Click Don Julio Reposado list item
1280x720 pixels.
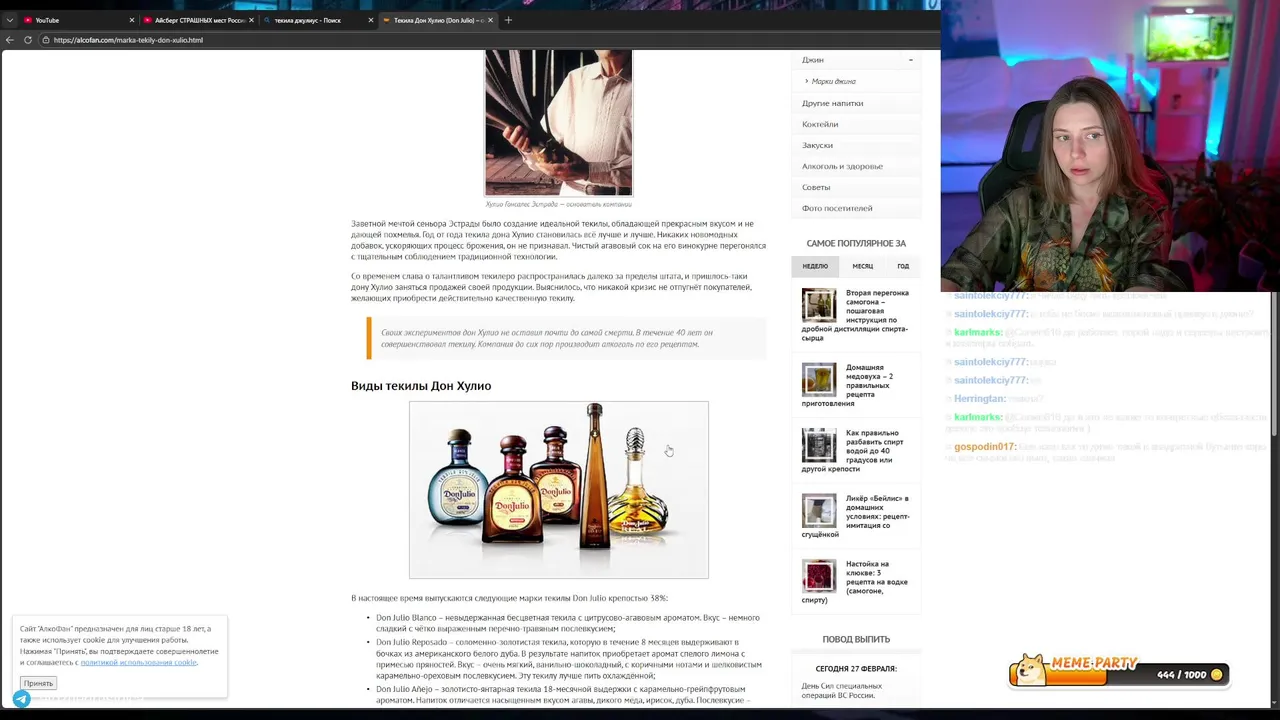tap(569, 658)
